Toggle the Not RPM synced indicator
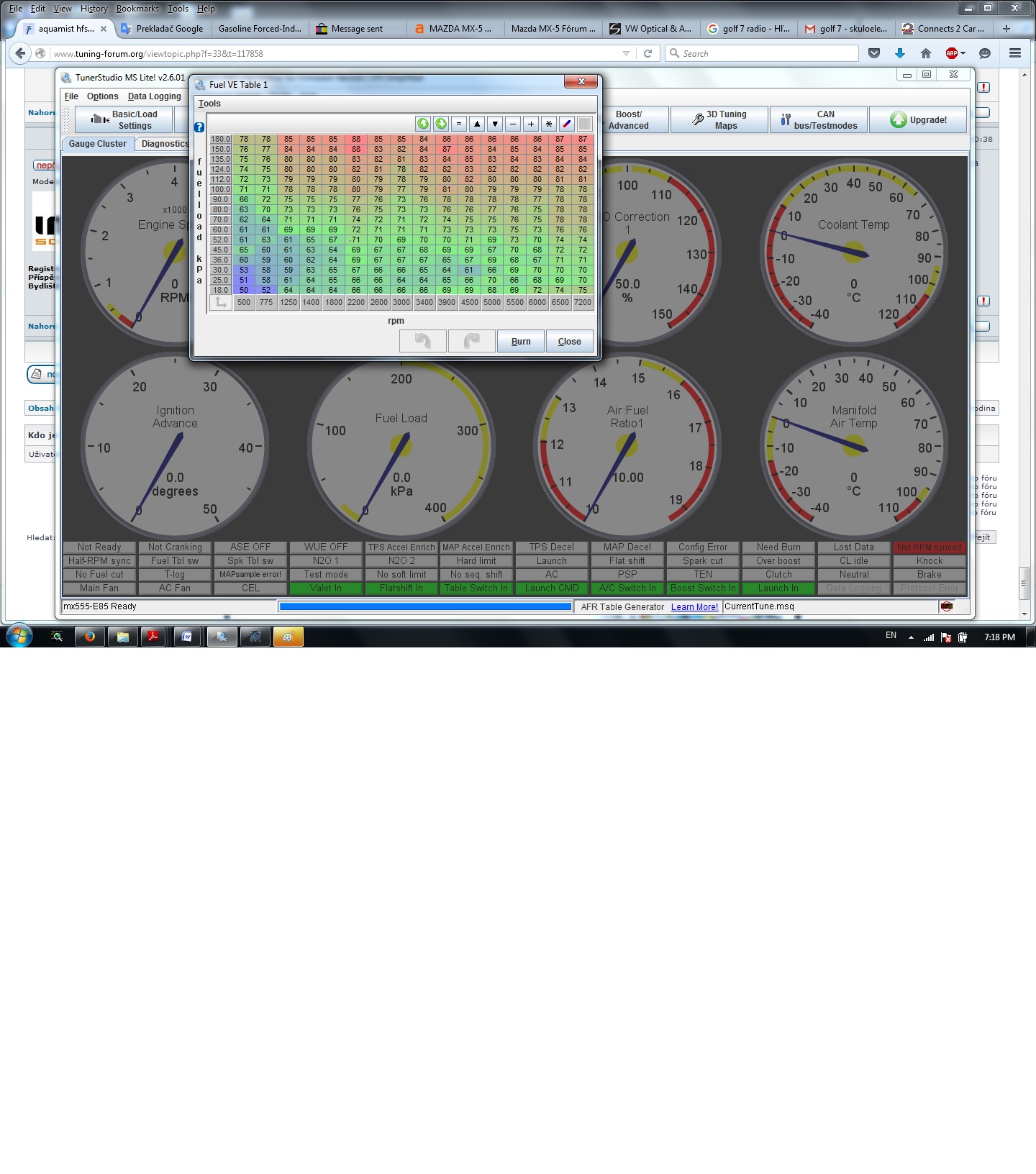Image resolution: width=1036 pixels, height=1174 pixels. pyautogui.click(x=929, y=547)
